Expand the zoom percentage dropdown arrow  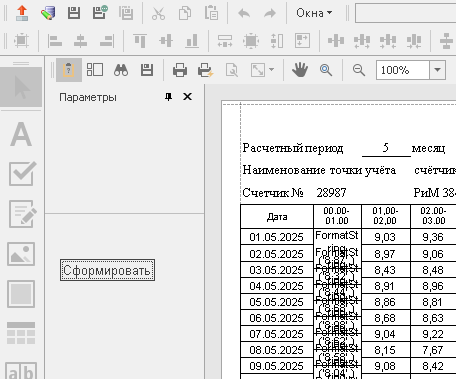[437, 70]
